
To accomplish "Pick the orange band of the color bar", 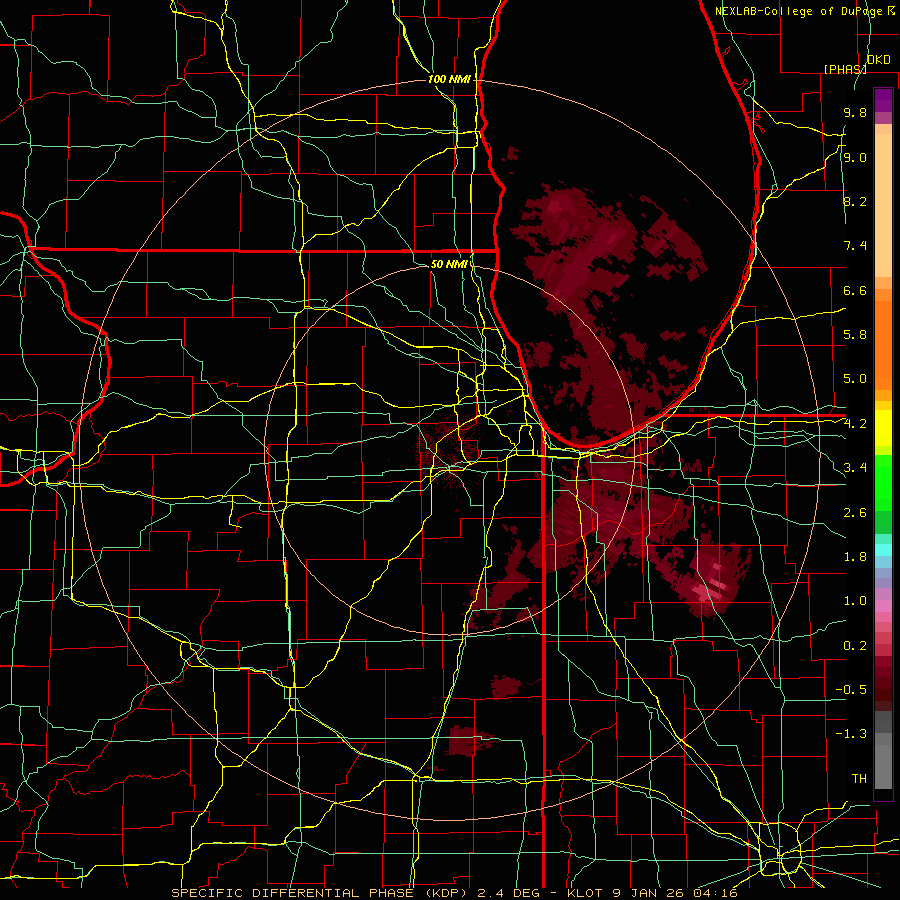I will [883, 344].
